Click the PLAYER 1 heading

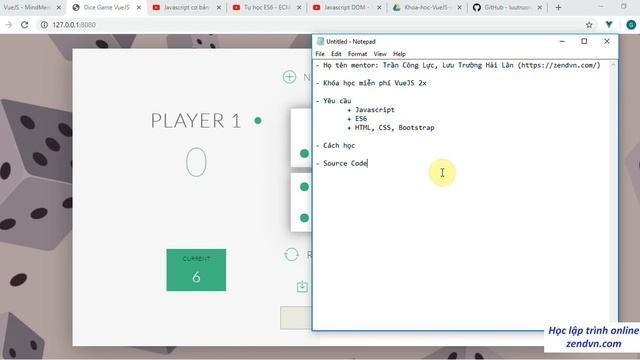pos(196,121)
